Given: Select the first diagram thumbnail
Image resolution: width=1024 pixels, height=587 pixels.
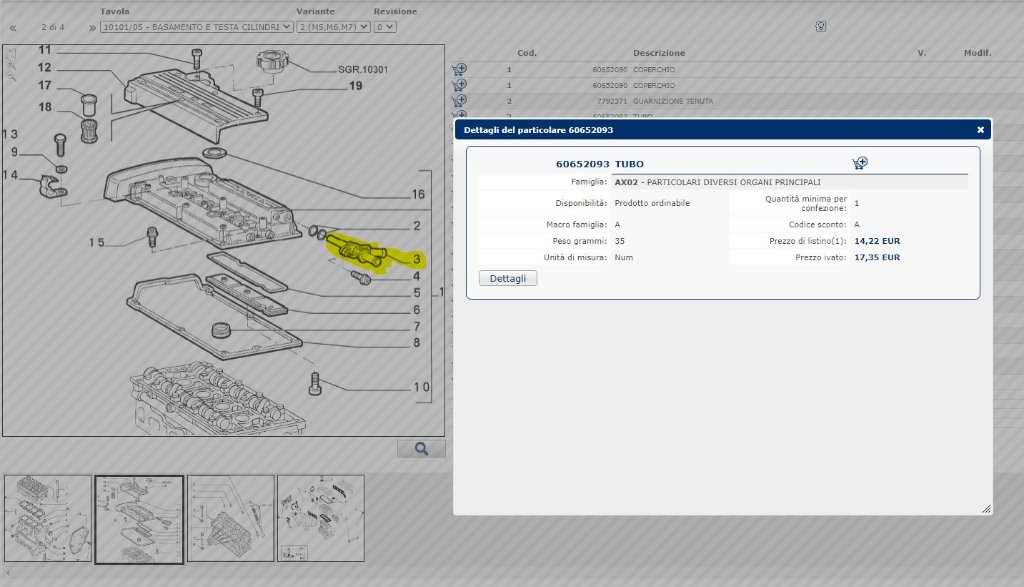Looking at the screenshot, I should [x=47, y=518].
